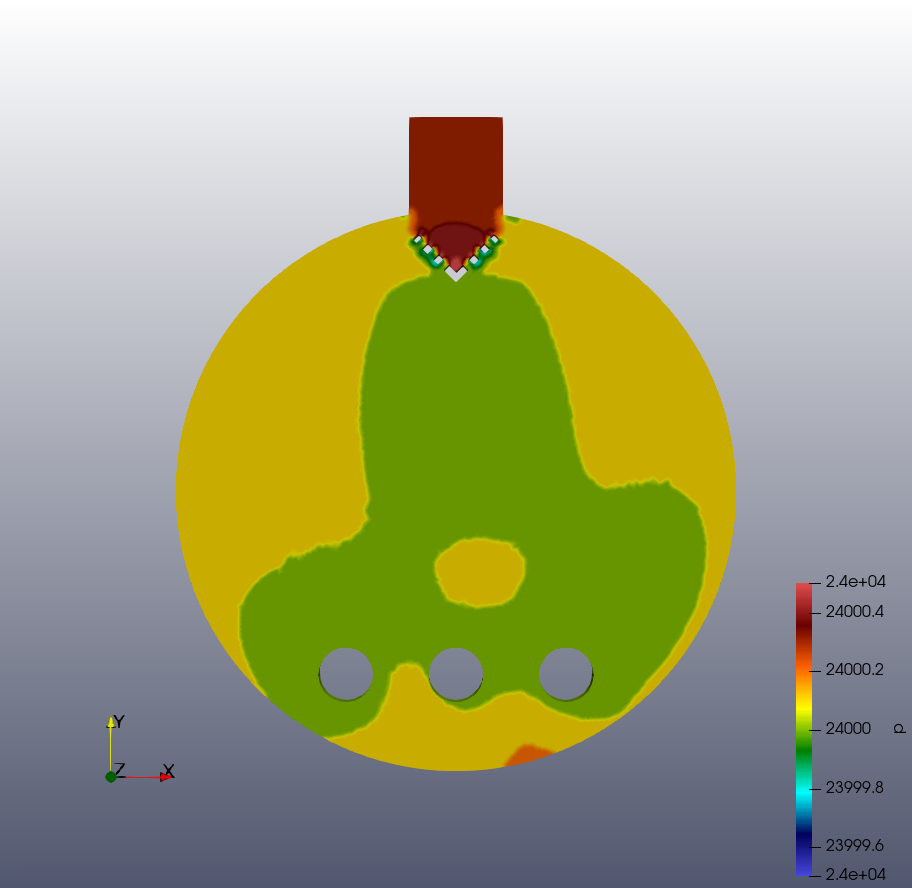Viewport: 912px width, 888px height.
Task: Click the green origin sphere of orientation axes
Action: pyautogui.click(x=111, y=777)
